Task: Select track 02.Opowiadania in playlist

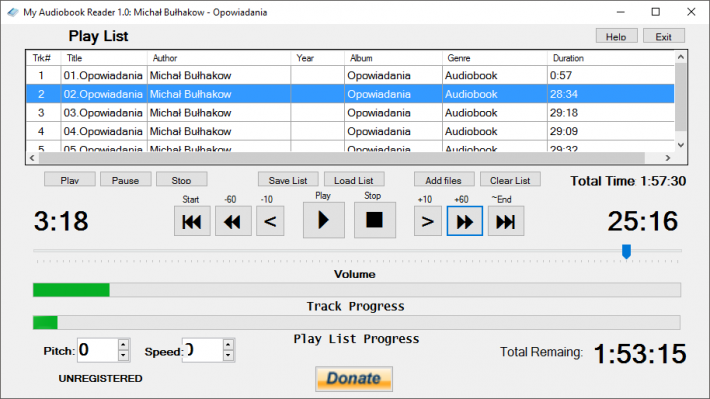Action: 350,94
